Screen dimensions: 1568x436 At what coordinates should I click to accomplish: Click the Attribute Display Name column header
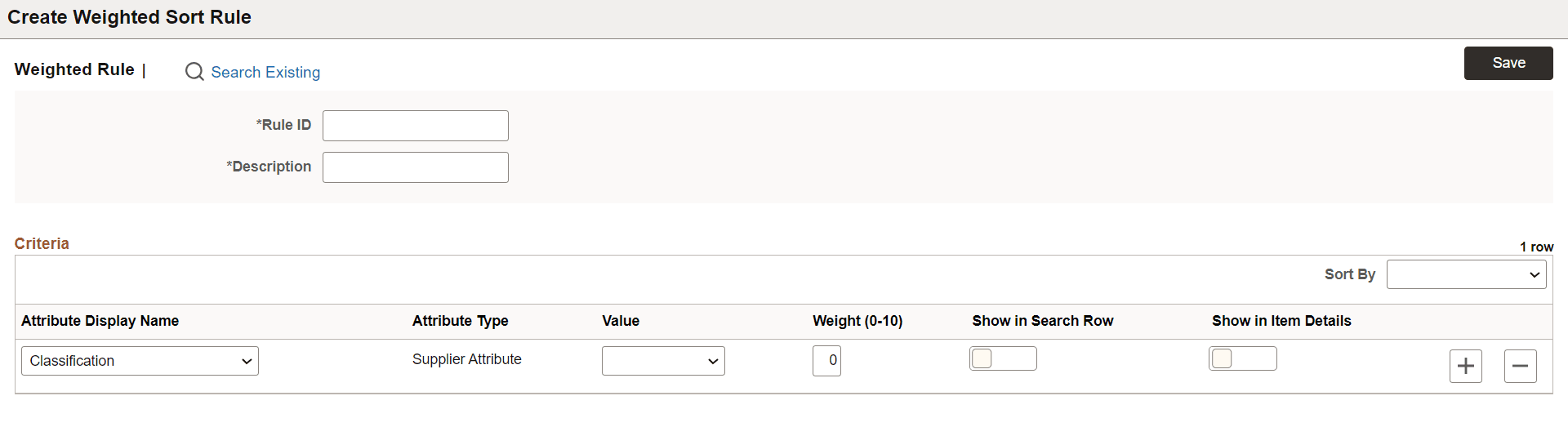[x=100, y=321]
